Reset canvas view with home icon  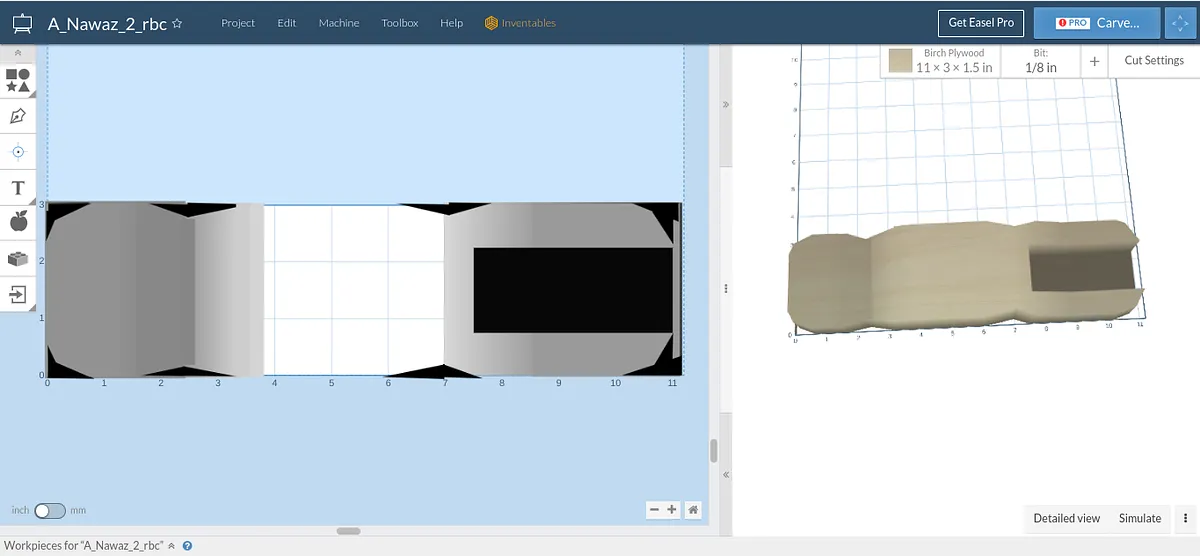(693, 510)
